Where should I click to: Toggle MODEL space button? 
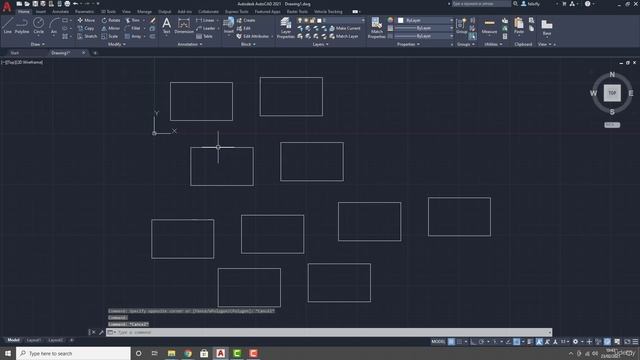pyautogui.click(x=438, y=342)
